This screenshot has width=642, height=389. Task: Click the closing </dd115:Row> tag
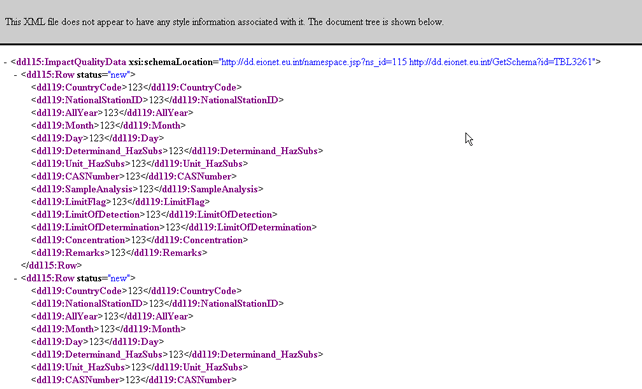52,265
